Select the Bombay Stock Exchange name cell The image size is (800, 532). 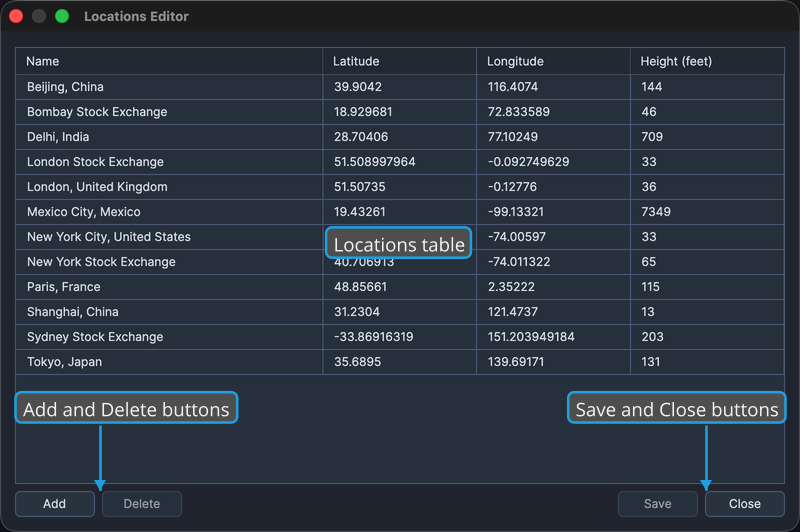pyautogui.click(x=169, y=112)
